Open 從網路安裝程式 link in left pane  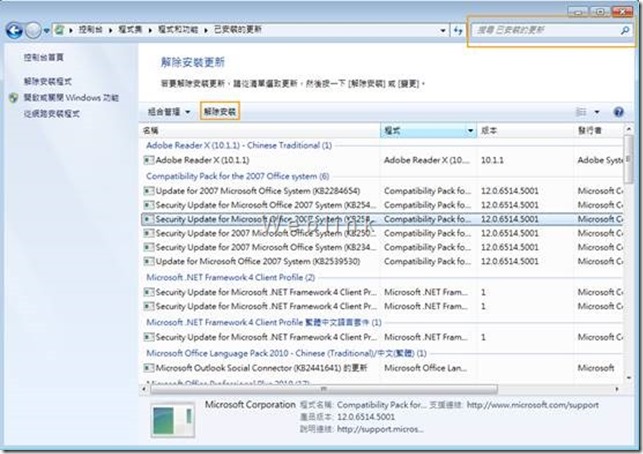51,114
